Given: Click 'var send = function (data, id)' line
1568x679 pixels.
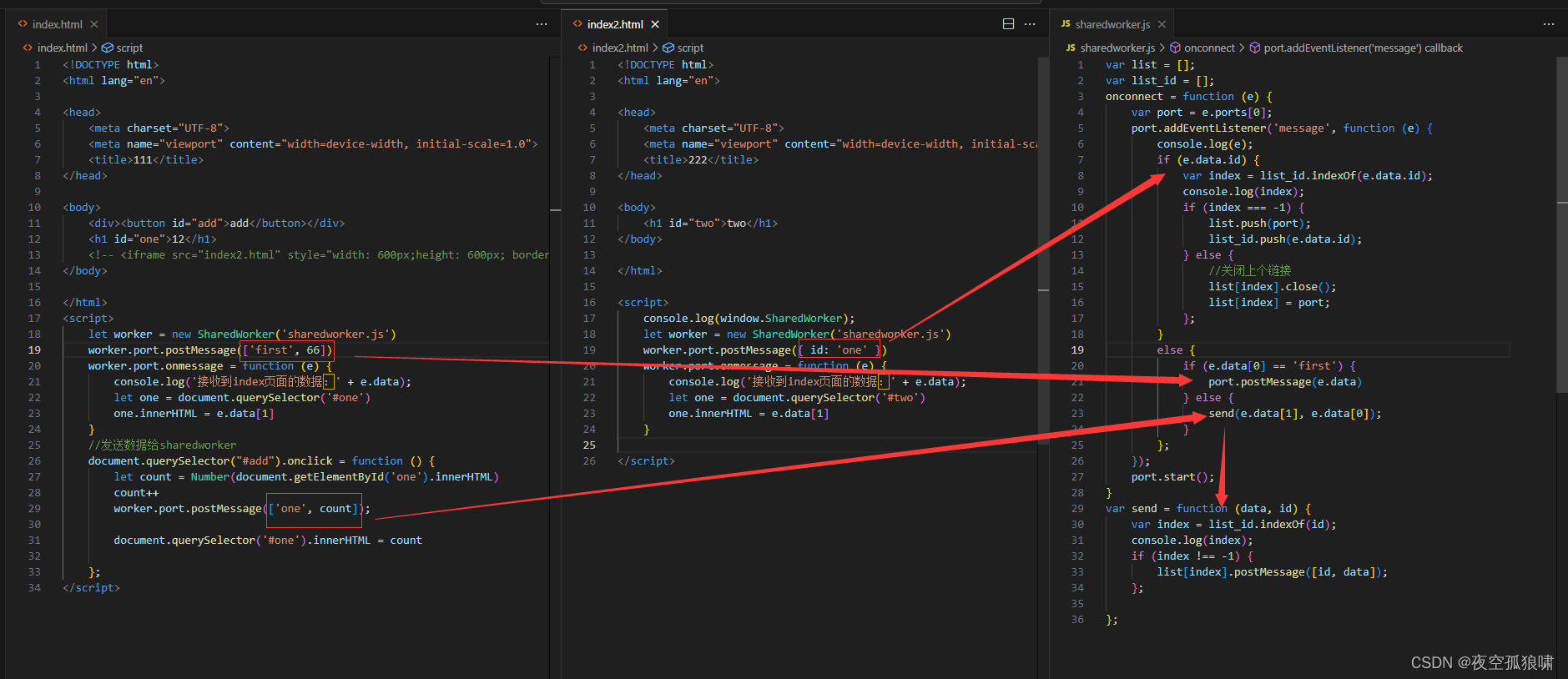Looking at the screenshot, I should [x=1208, y=508].
